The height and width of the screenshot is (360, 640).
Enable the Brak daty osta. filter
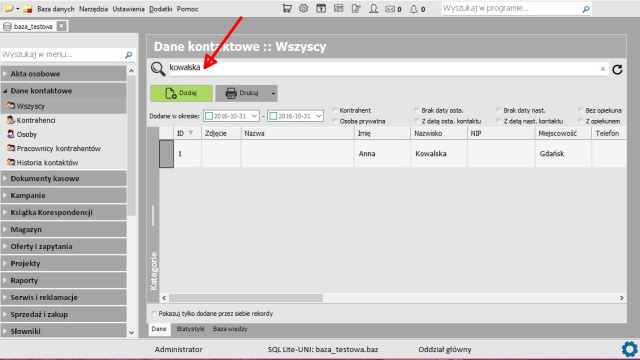coord(416,110)
